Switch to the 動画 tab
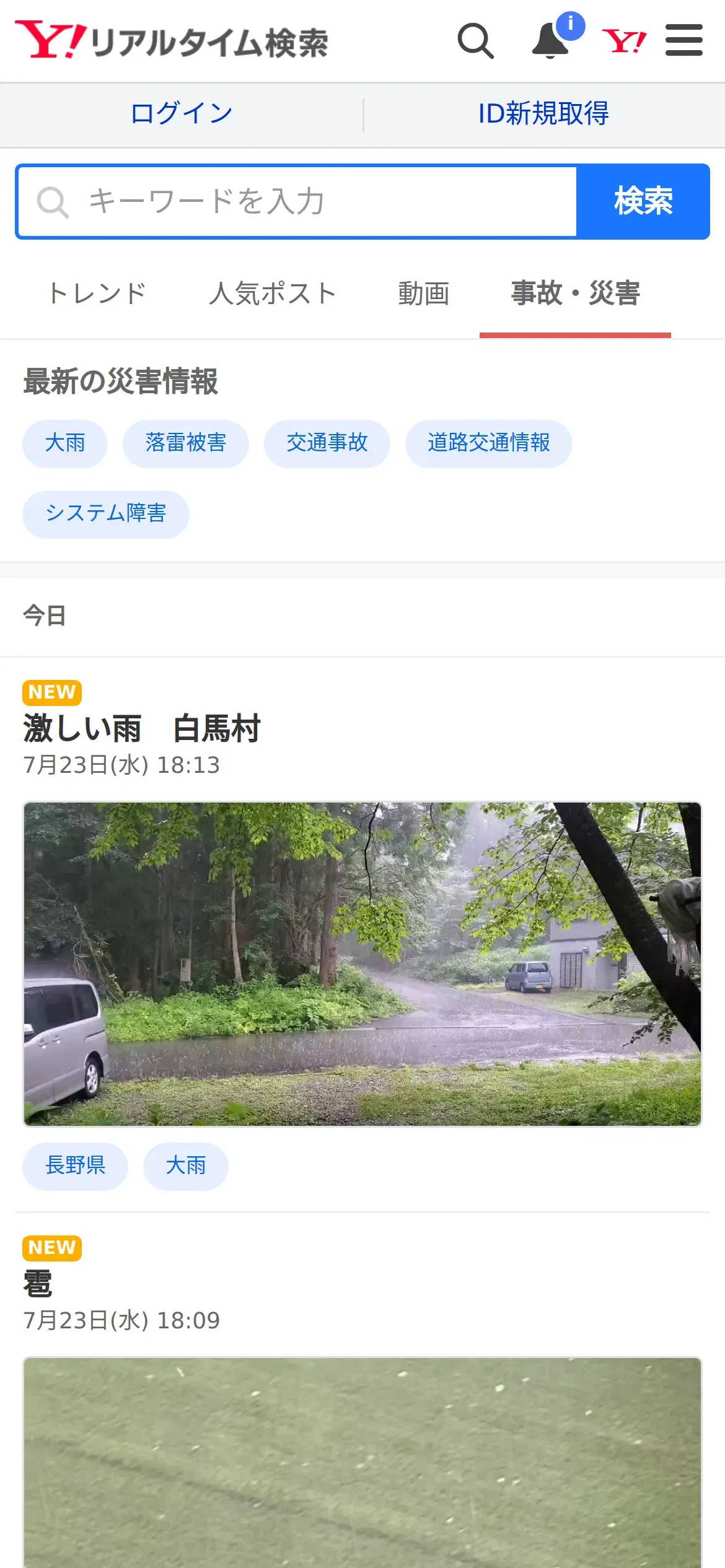725x1568 pixels. [423, 294]
